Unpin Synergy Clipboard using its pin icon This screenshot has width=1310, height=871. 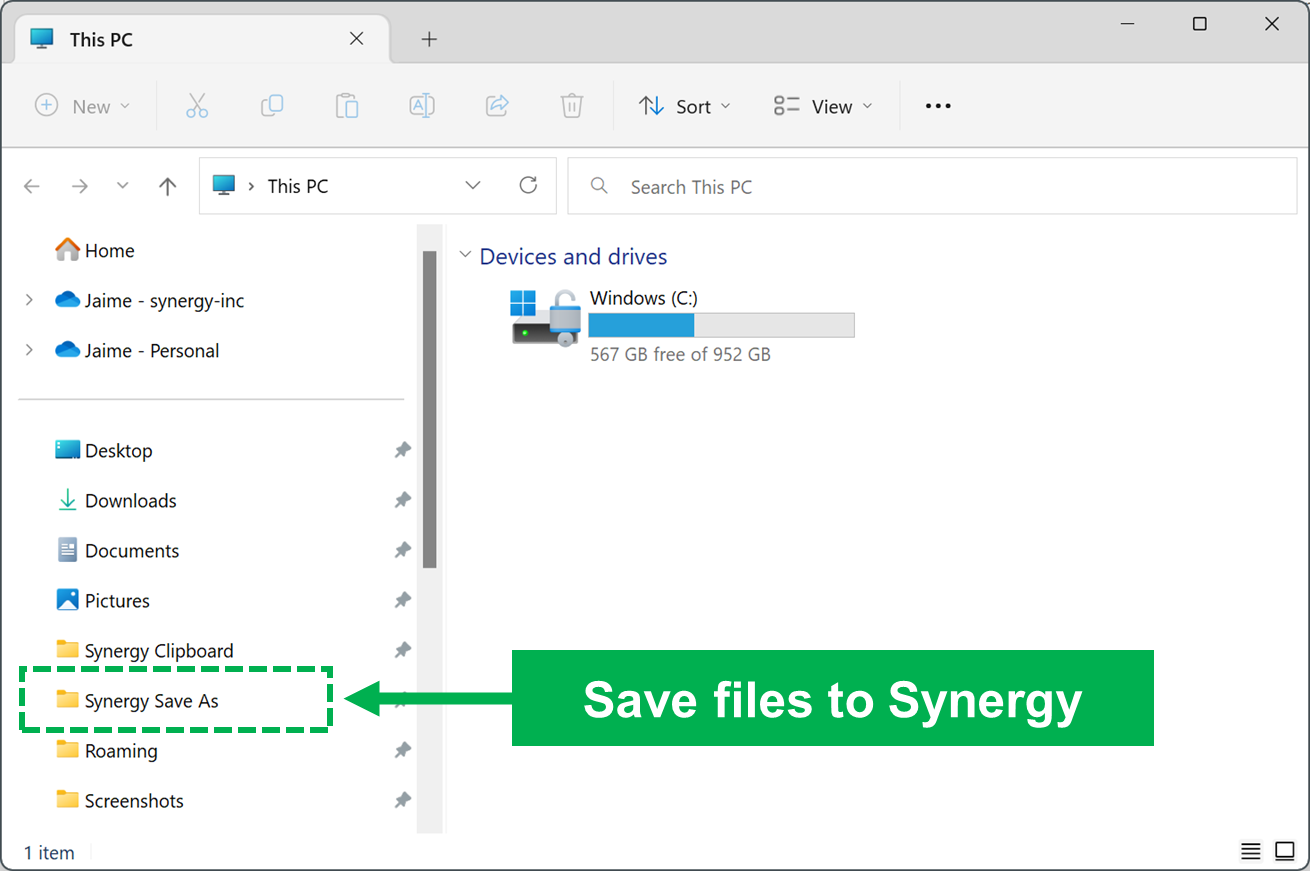click(x=402, y=651)
